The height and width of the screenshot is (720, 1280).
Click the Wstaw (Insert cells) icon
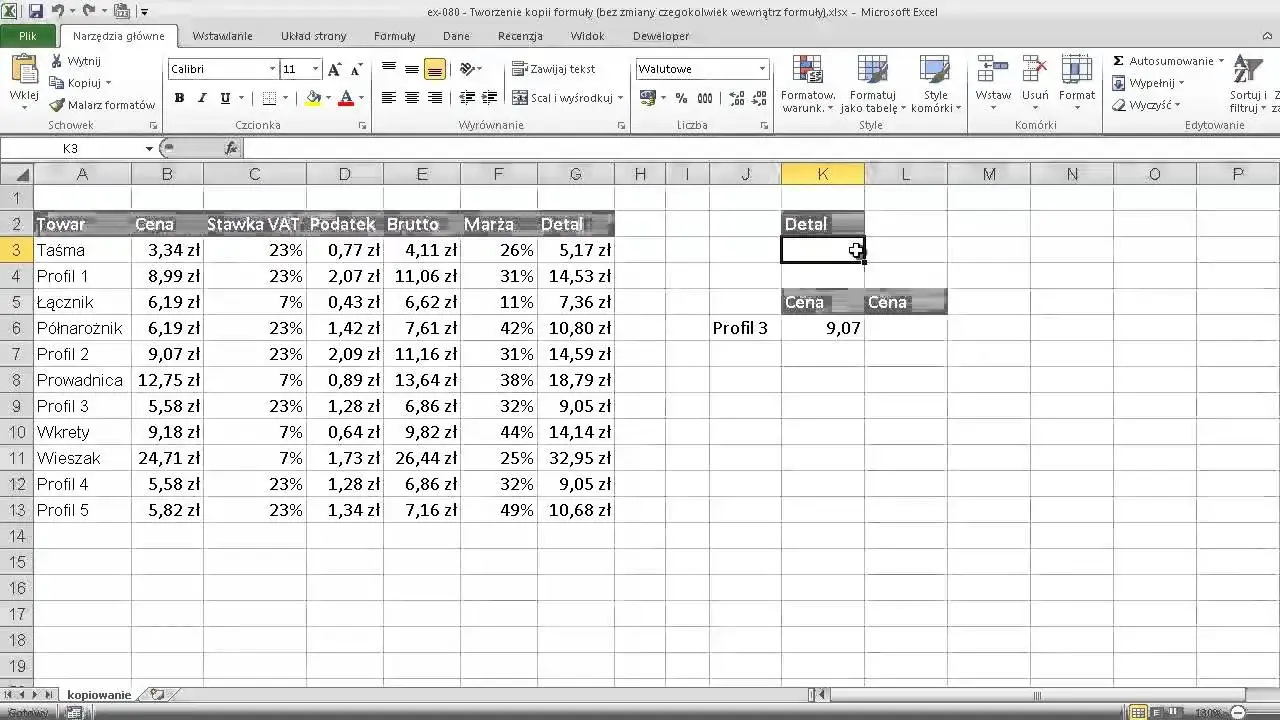point(993,70)
